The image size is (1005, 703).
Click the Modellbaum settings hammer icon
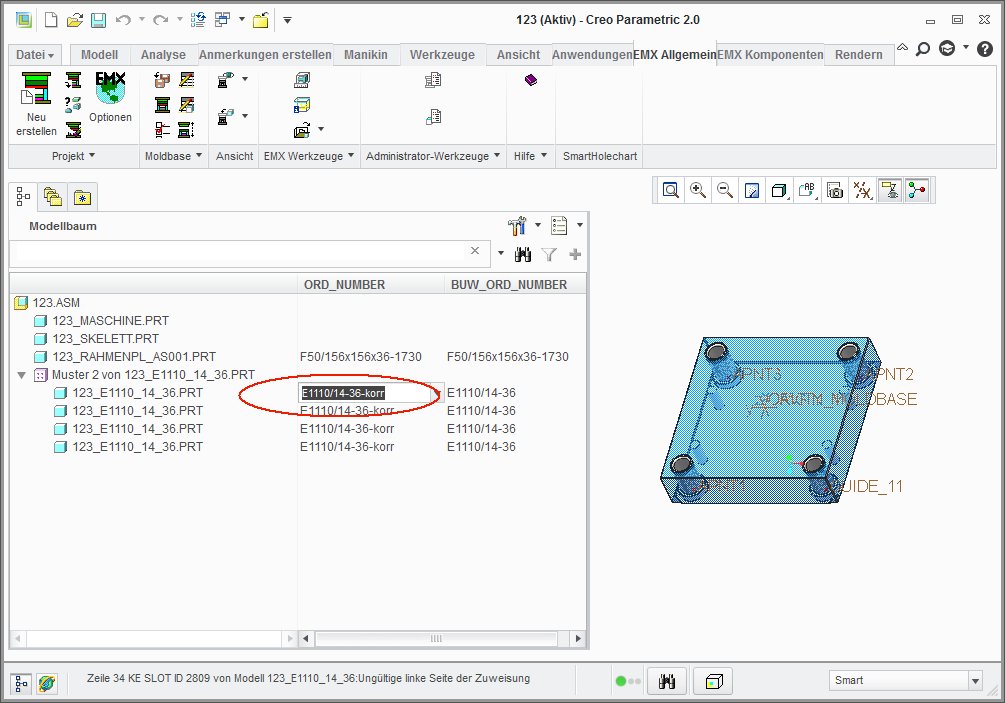[517, 226]
